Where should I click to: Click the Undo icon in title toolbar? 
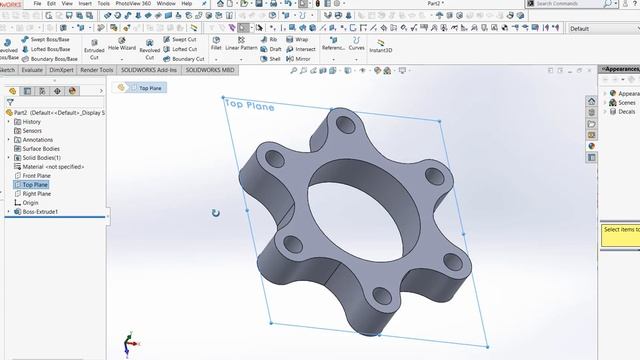click(288, 4)
